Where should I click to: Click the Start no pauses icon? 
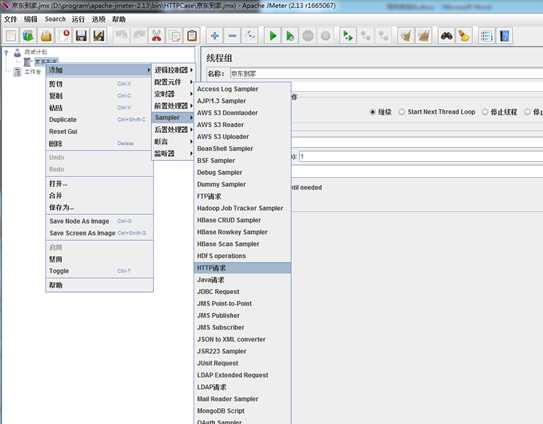click(x=290, y=36)
